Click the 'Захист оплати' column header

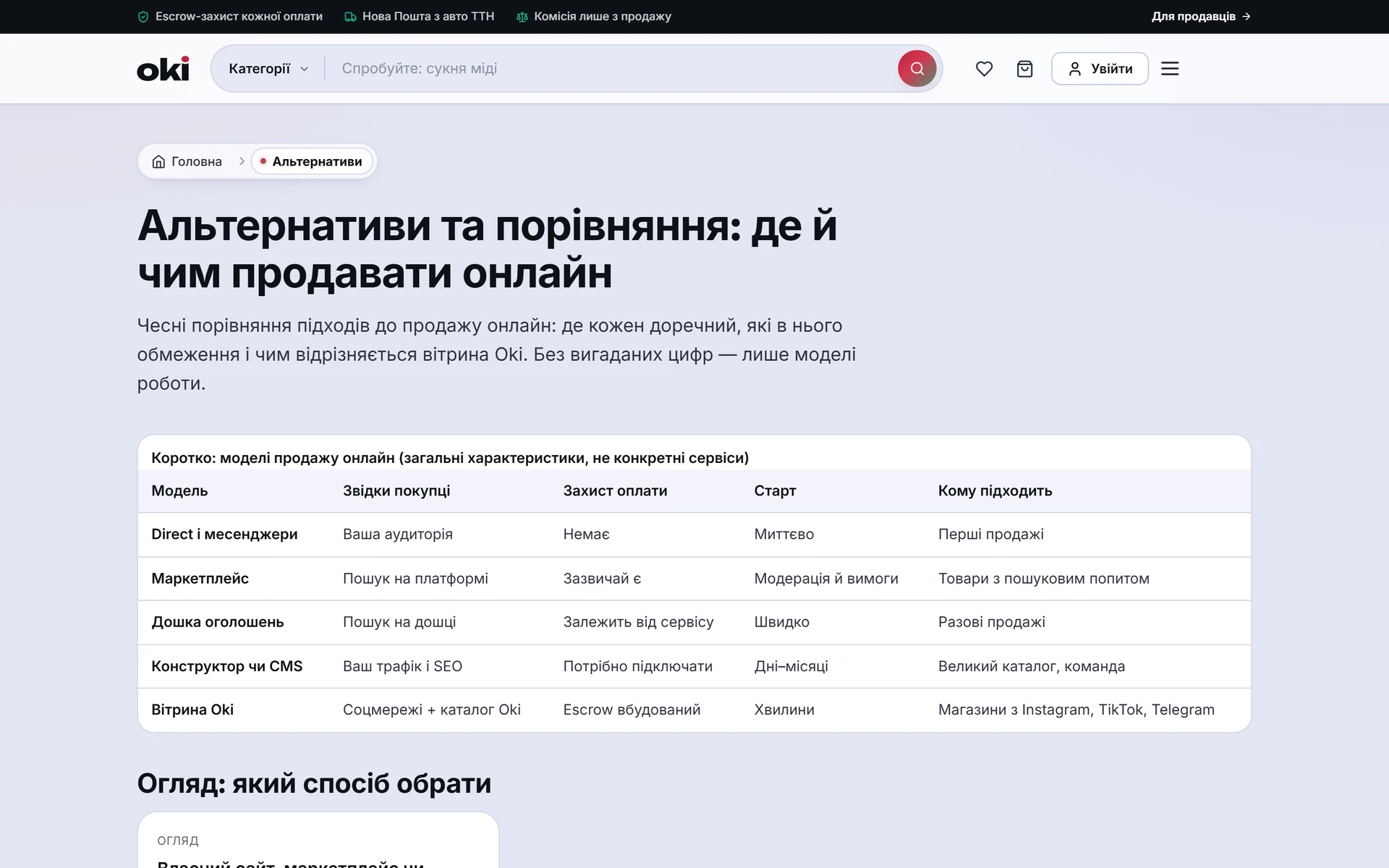pos(615,491)
